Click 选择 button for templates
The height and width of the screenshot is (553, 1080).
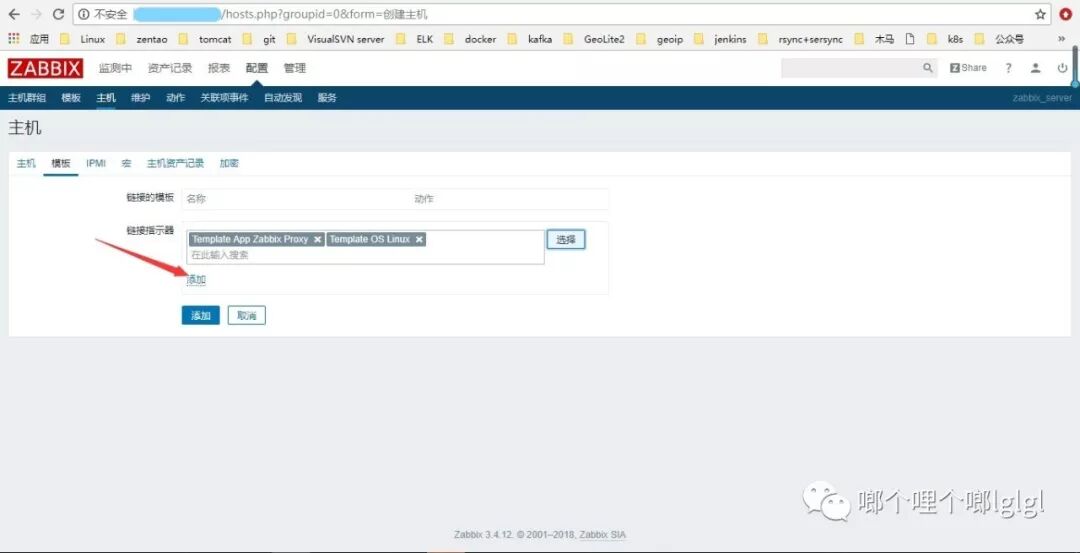pos(566,240)
